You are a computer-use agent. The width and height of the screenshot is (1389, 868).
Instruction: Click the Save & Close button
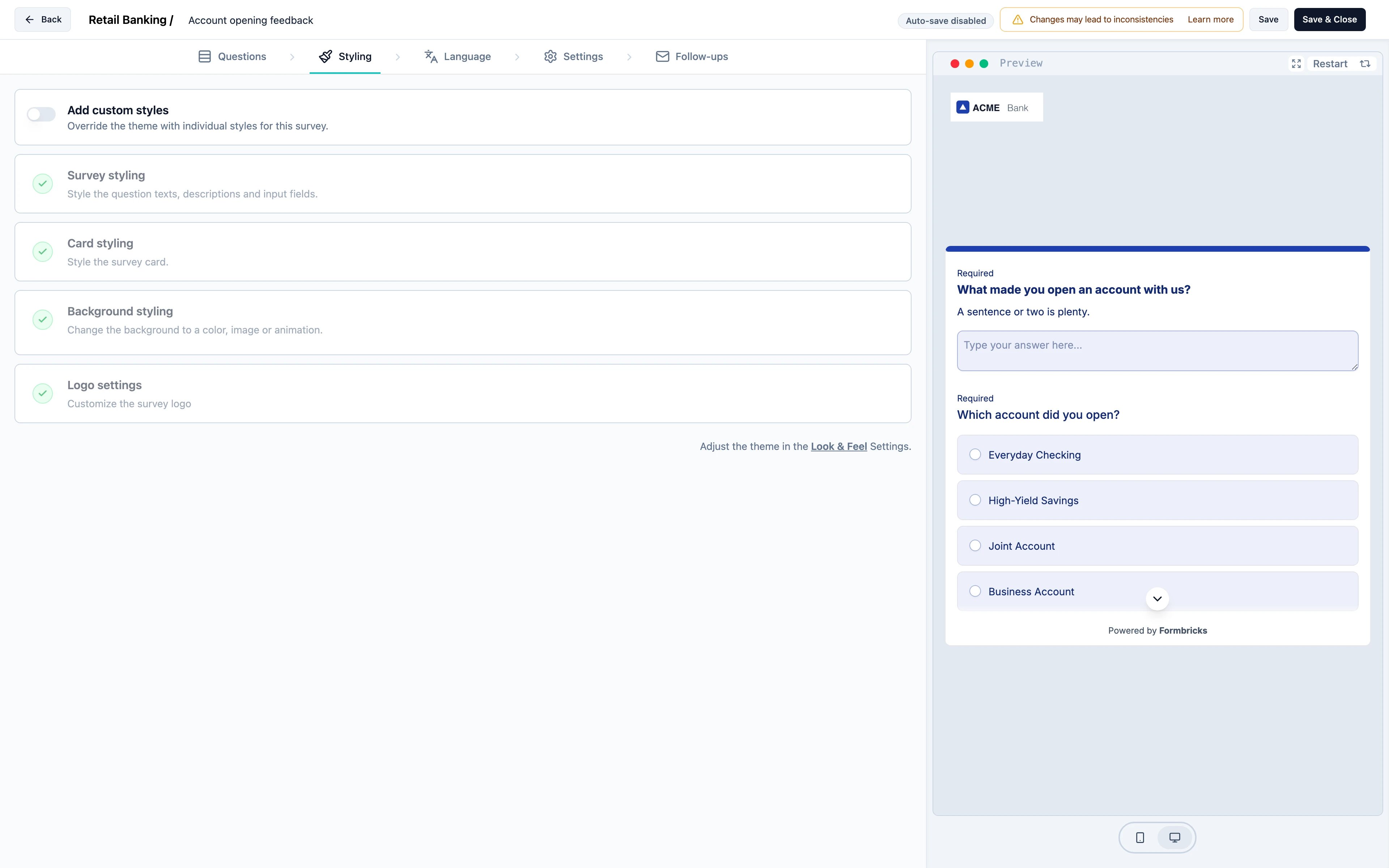[x=1329, y=20]
